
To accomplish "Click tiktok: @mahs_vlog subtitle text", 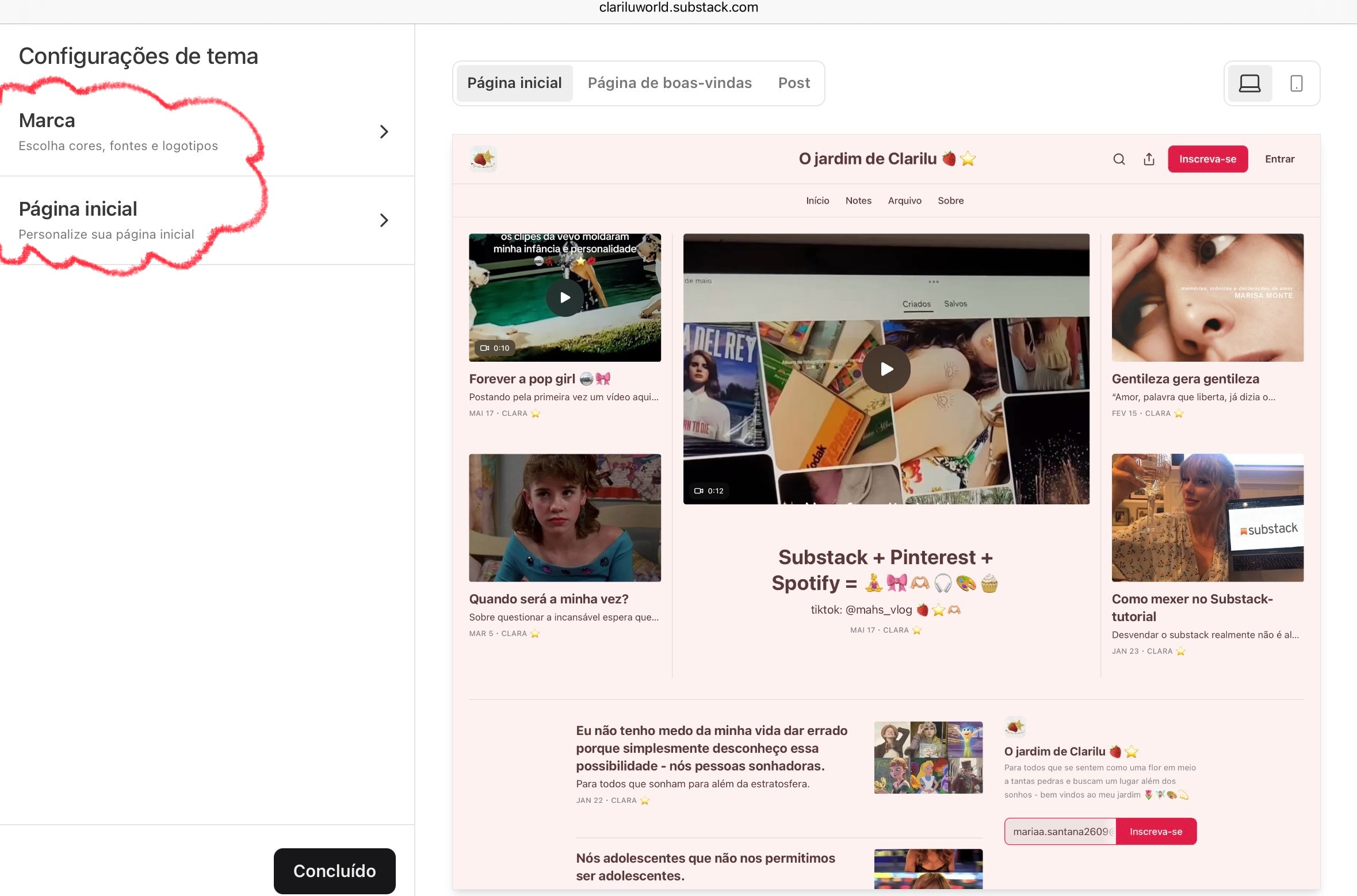I will (x=886, y=610).
